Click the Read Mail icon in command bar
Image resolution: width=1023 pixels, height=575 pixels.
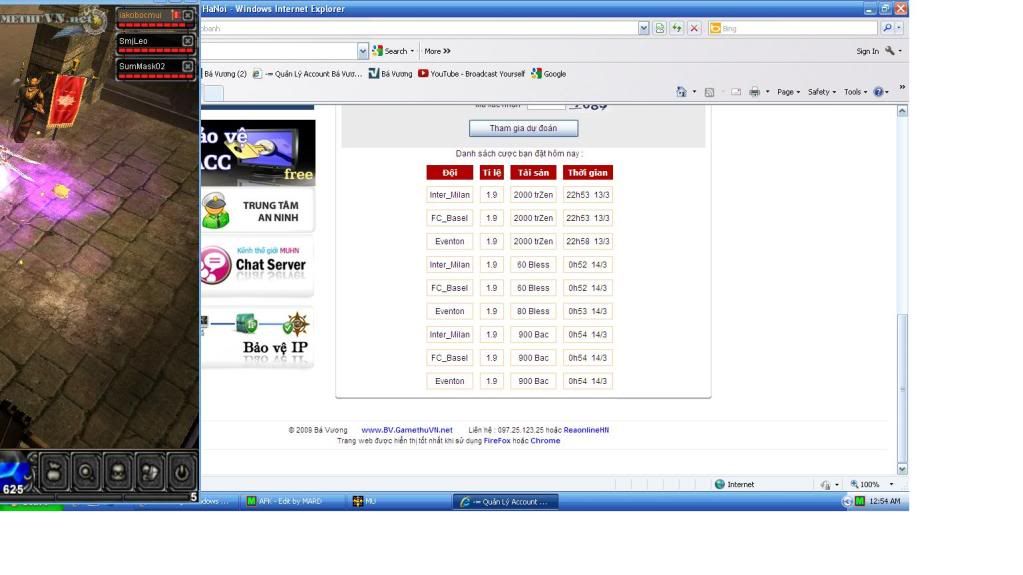click(736, 92)
